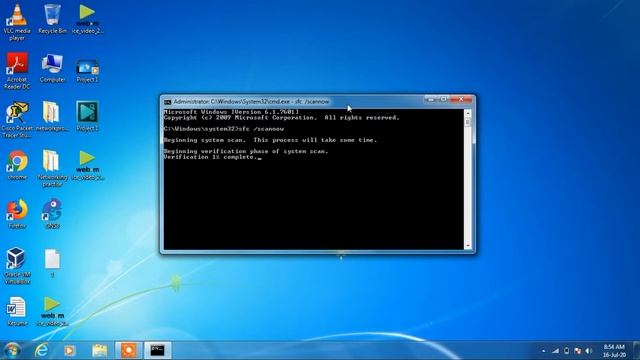Open the VLC media player desktop shortcut

[17, 21]
